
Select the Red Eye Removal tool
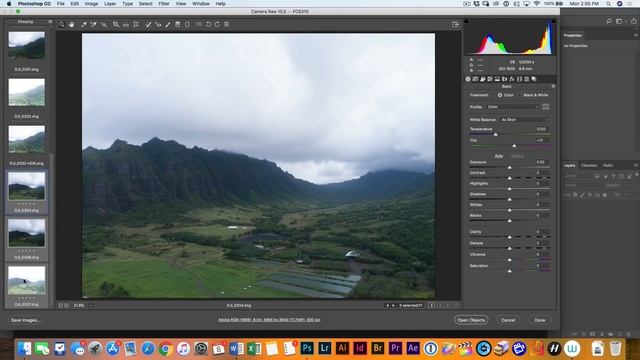(158, 24)
